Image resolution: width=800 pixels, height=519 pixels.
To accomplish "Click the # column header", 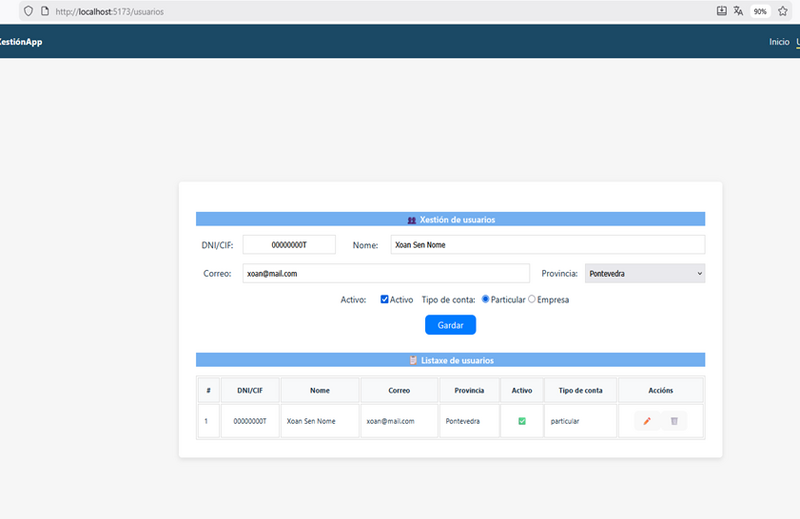I will (x=209, y=390).
